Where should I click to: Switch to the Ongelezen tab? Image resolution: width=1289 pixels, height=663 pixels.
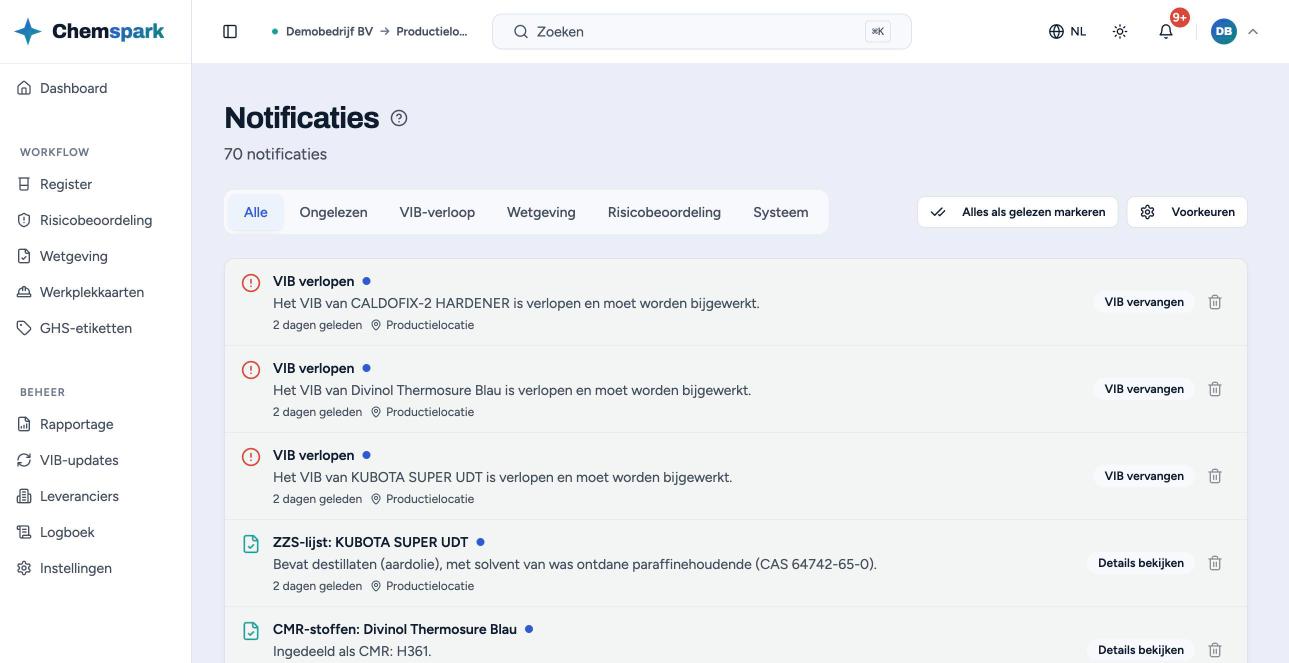pyautogui.click(x=333, y=212)
